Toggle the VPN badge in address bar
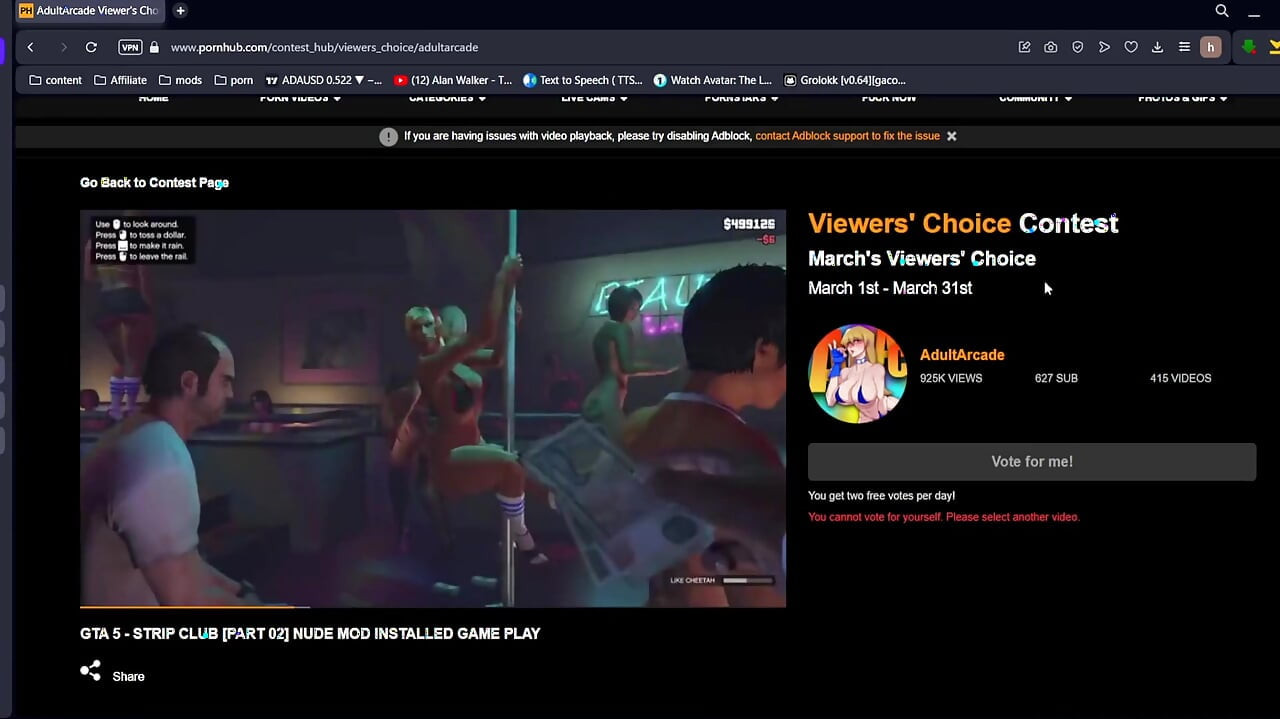The height and width of the screenshot is (719, 1280). [130, 47]
